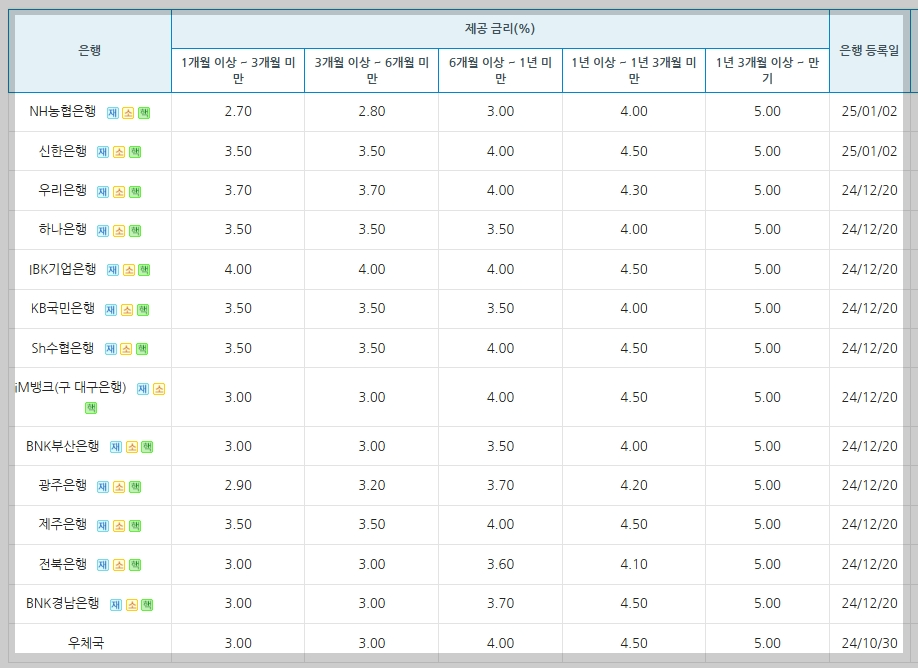Image resolution: width=918 pixels, height=668 pixels.
Task: Select the 4.20 rate for 광주은행
Action: coord(634,485)
